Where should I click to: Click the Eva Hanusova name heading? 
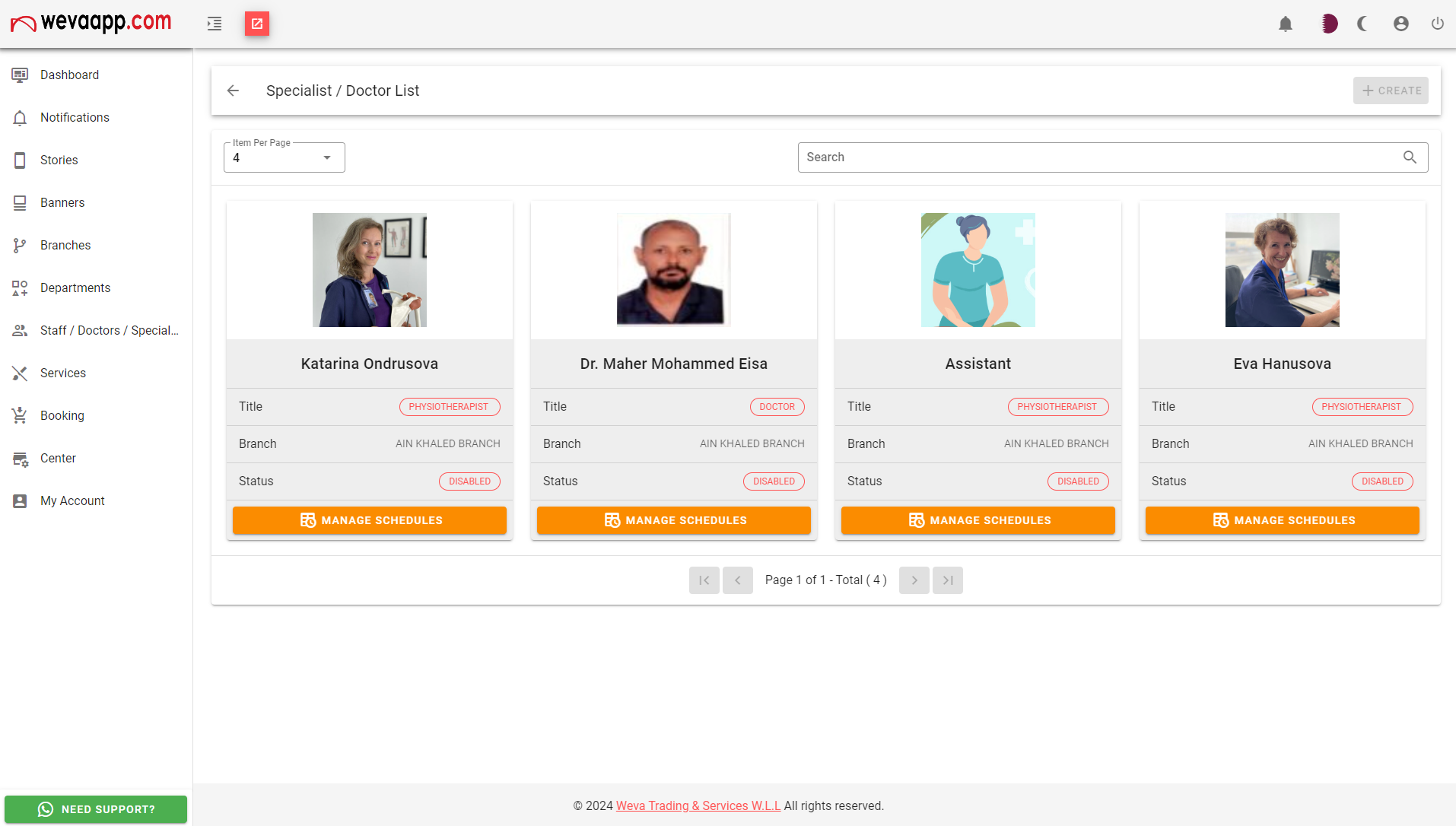(1283, 364)
